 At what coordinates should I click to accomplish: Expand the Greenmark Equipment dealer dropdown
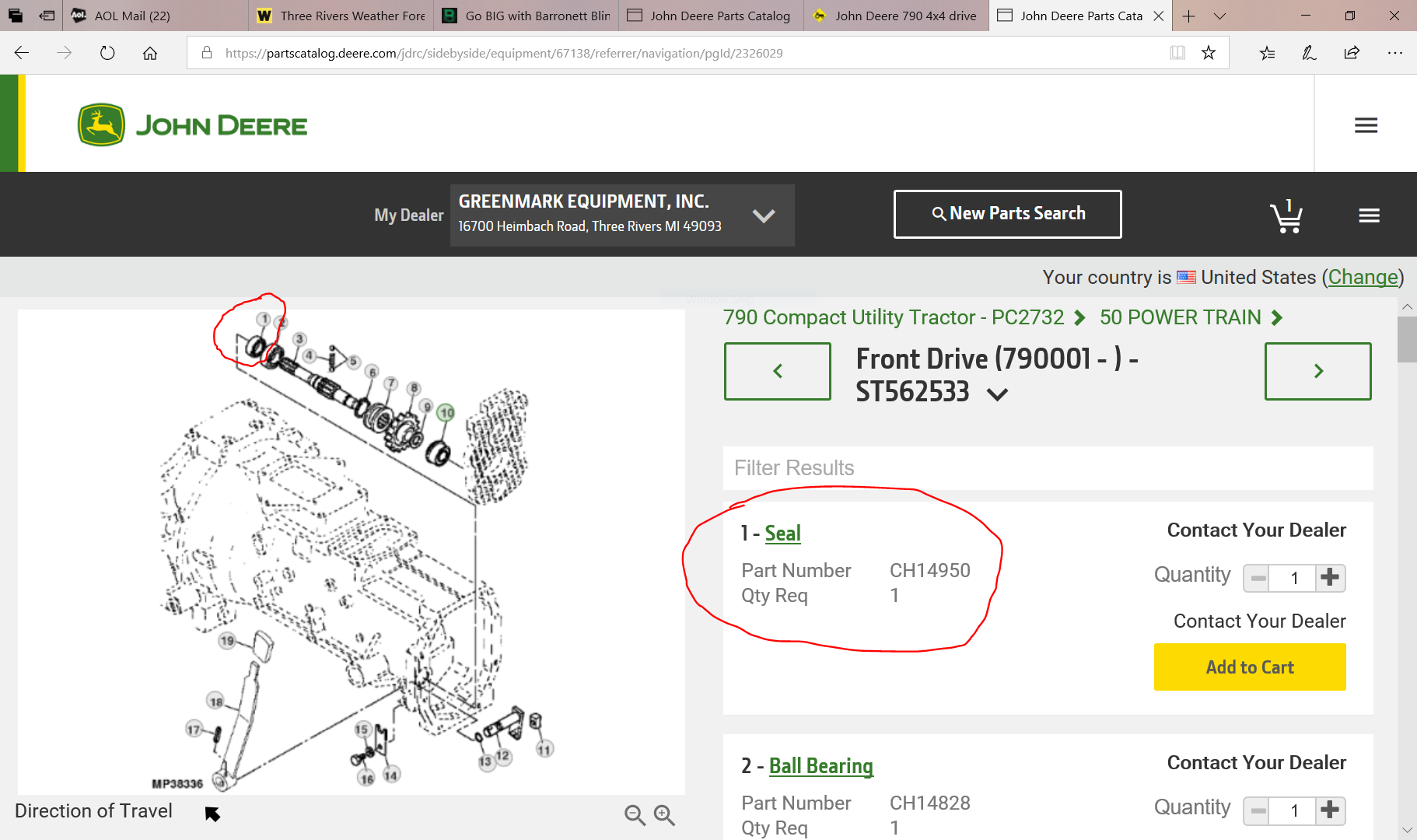pos(622,215)
